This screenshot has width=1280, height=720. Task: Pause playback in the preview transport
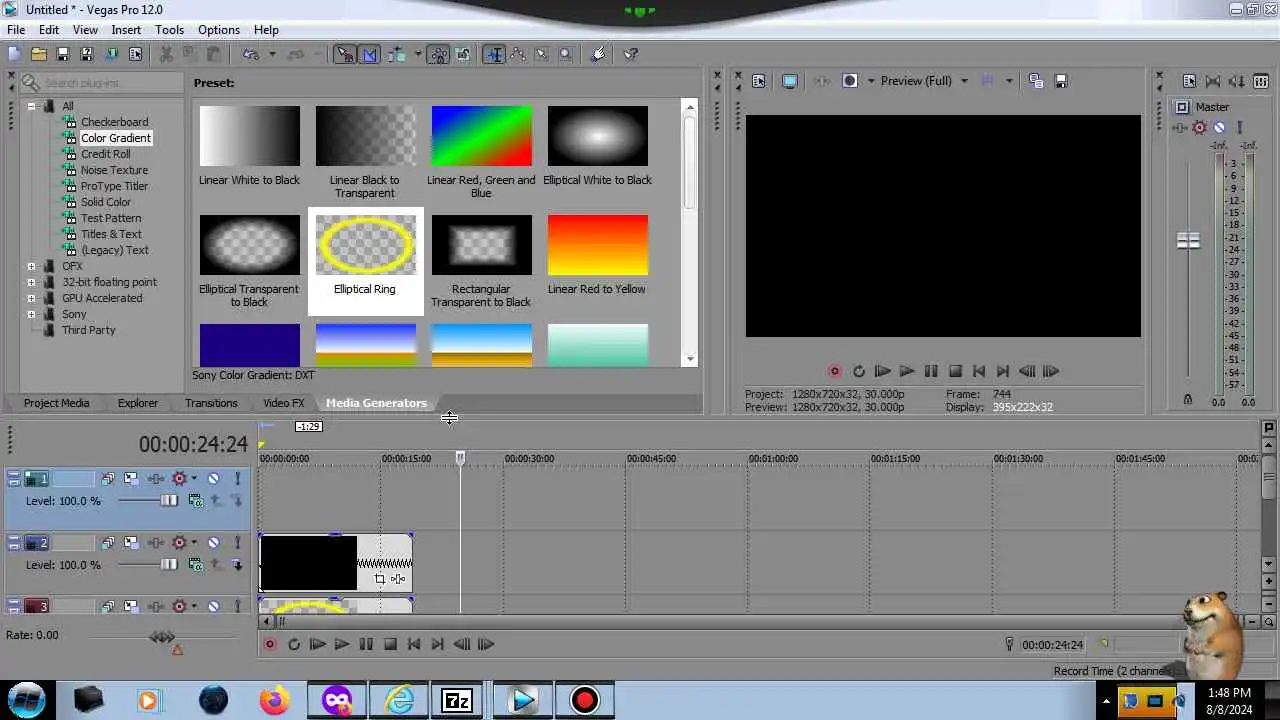[x=931, y=371]
